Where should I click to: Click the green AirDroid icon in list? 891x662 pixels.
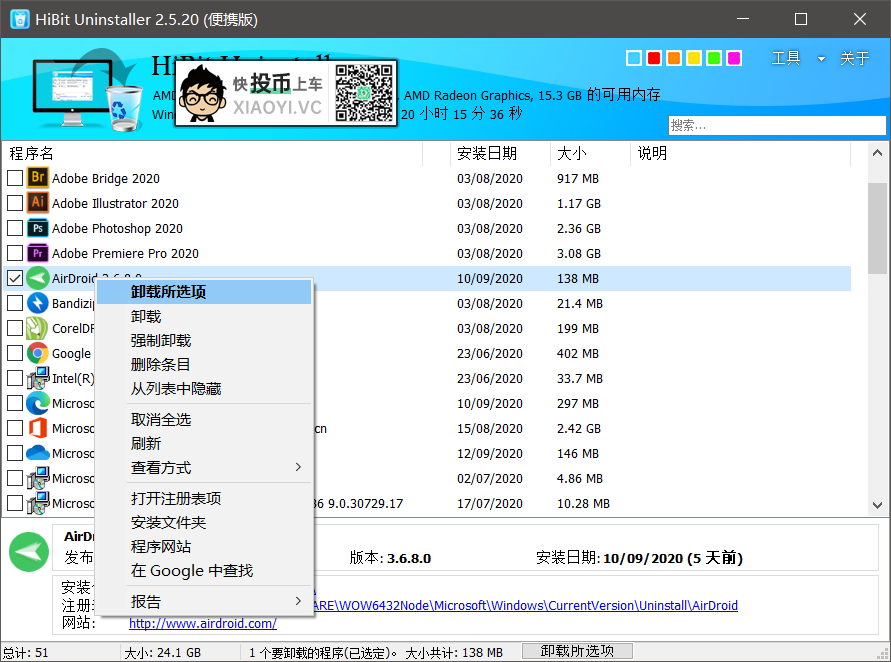pyautogui.click(x=38, y=278)
